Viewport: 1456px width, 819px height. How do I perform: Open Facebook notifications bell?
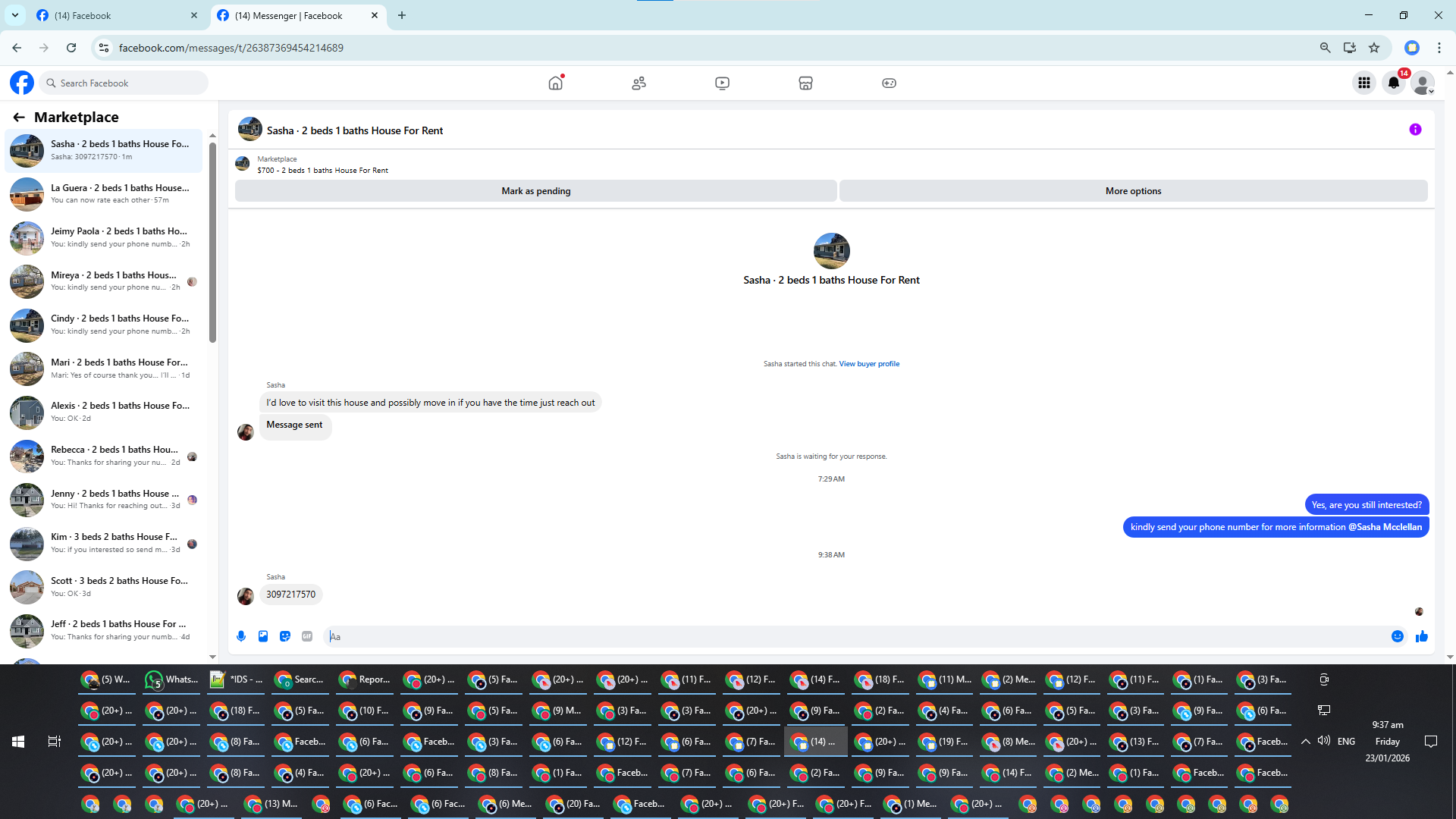1393,83
